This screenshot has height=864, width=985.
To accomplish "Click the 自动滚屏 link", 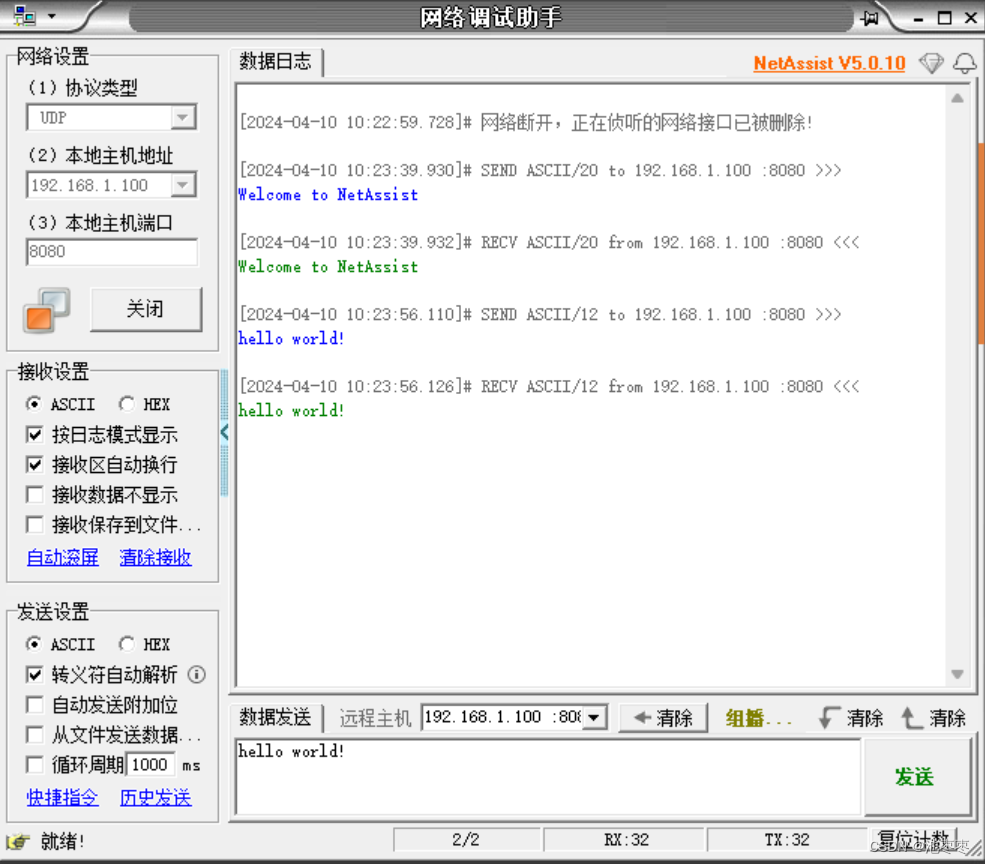I will [63, 557].
